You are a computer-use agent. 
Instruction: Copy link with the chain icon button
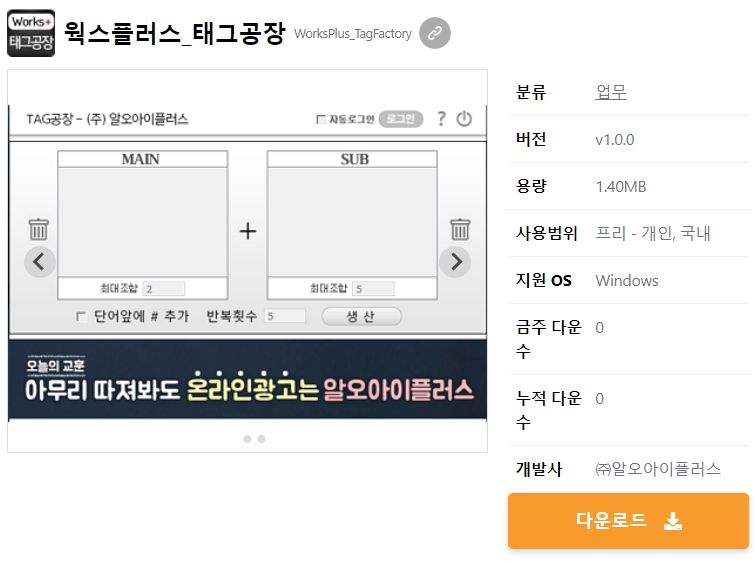pyautogui.click(x=435, y=33)
